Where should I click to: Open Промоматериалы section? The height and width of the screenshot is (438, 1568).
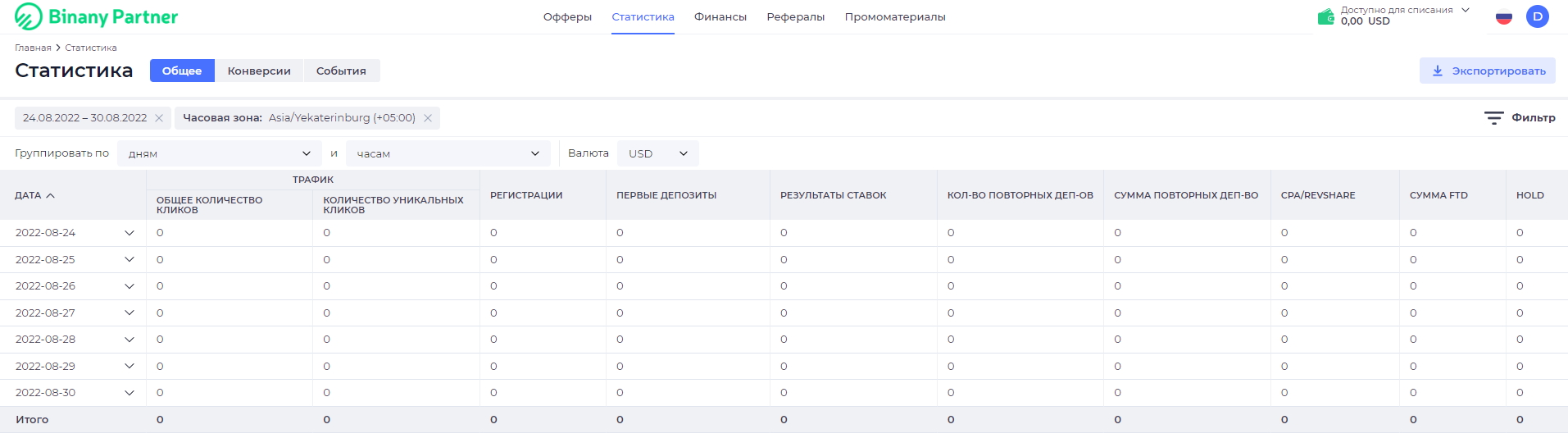895,16
